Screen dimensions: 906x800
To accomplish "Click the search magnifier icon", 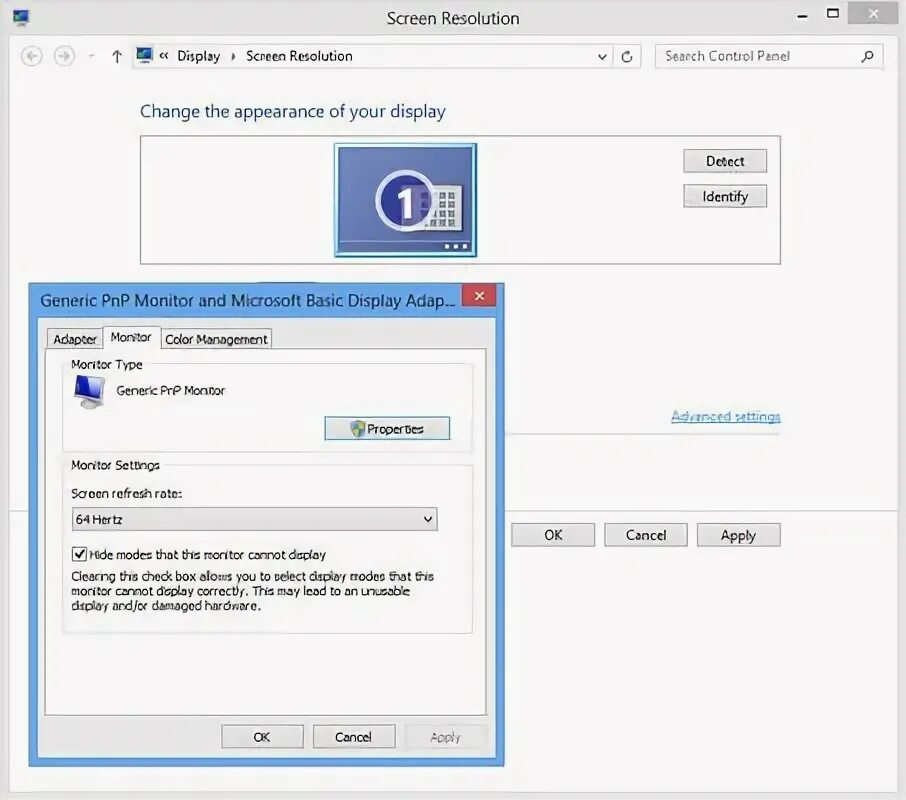I will coord(867,56).
